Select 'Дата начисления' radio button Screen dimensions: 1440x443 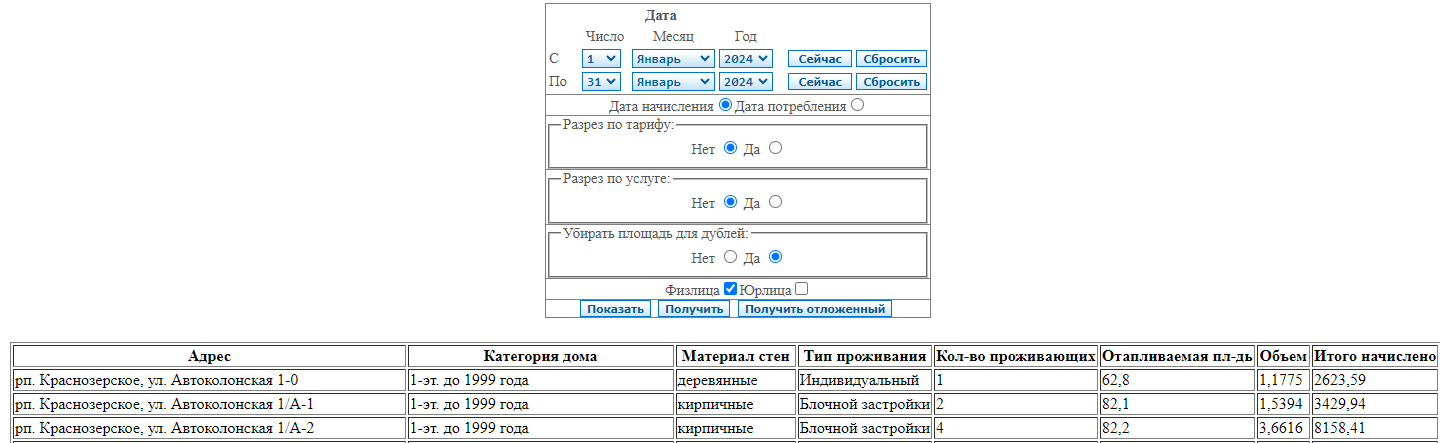click(x=725, y=105)
